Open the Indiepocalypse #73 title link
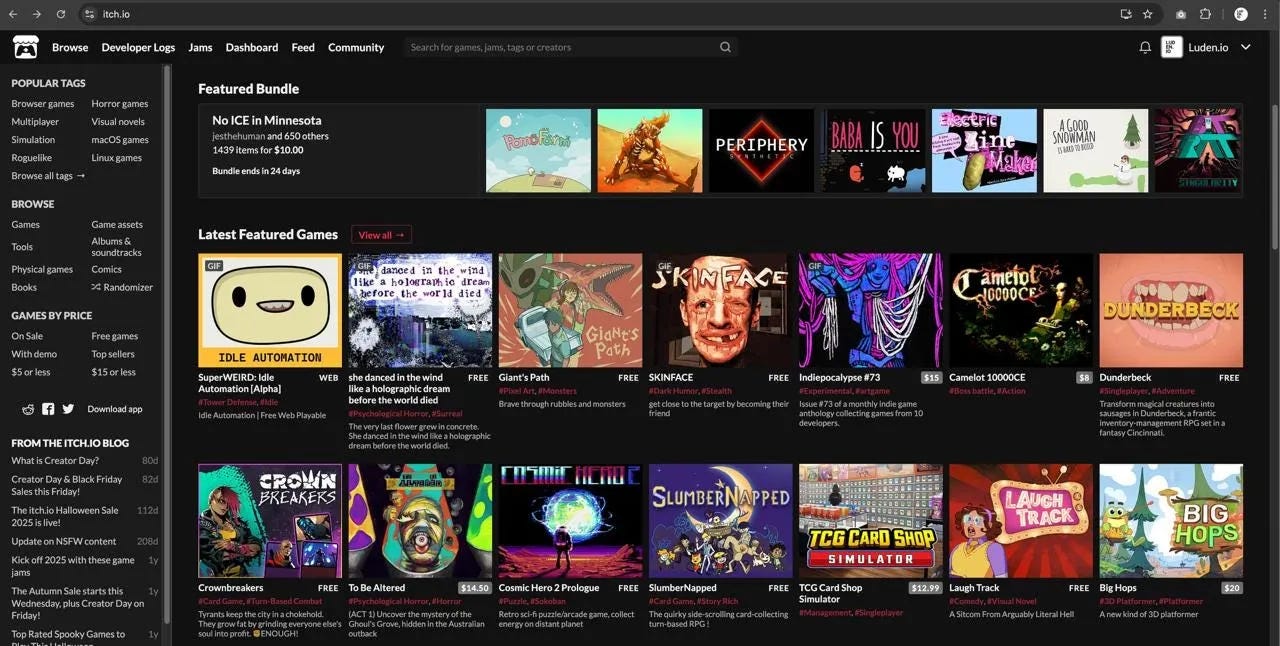Screen dimensions: 1280x646 click(x=839, y=378)
